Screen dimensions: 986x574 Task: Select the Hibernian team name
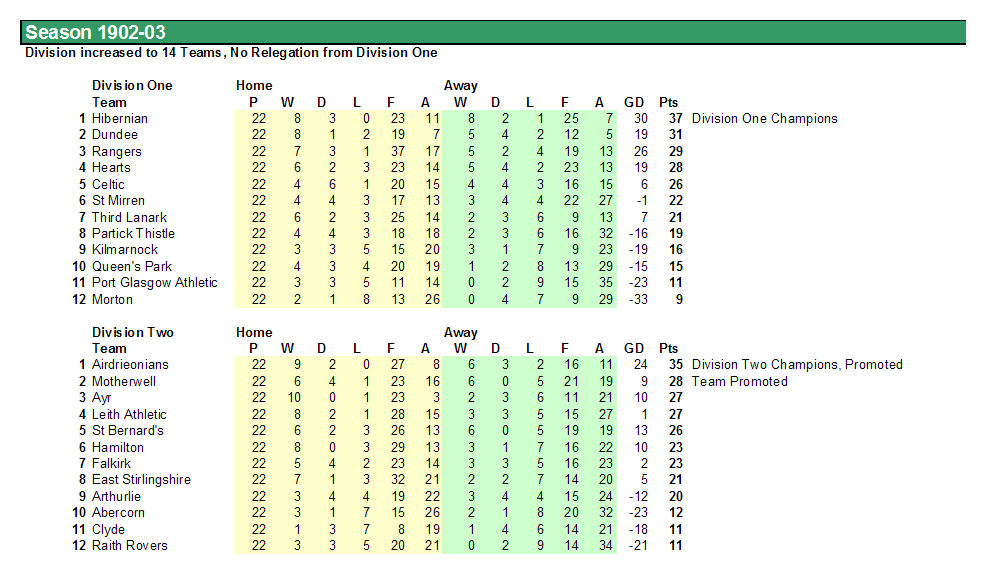(x=119, y=118)
